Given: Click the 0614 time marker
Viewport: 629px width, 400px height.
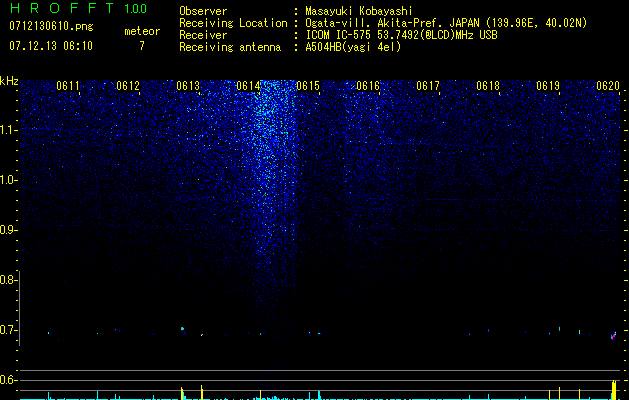Looking at the screenshot, I should point(248,86).
